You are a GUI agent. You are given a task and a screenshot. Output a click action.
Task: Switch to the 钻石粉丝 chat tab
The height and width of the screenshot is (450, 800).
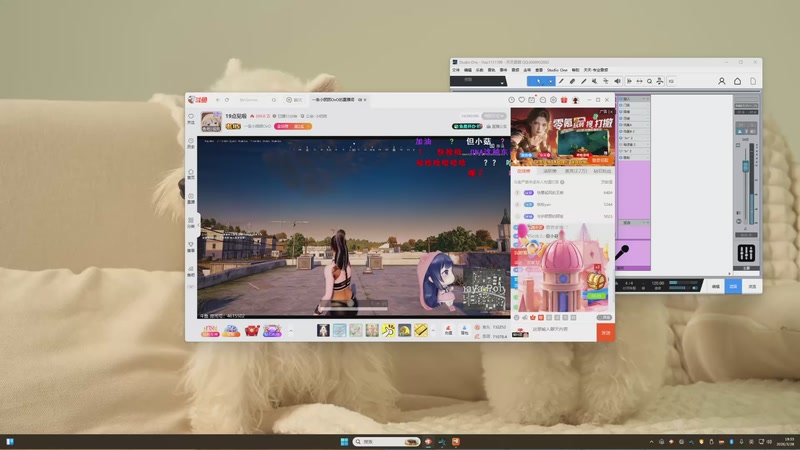pyautogui.click(x=602, y=171)
